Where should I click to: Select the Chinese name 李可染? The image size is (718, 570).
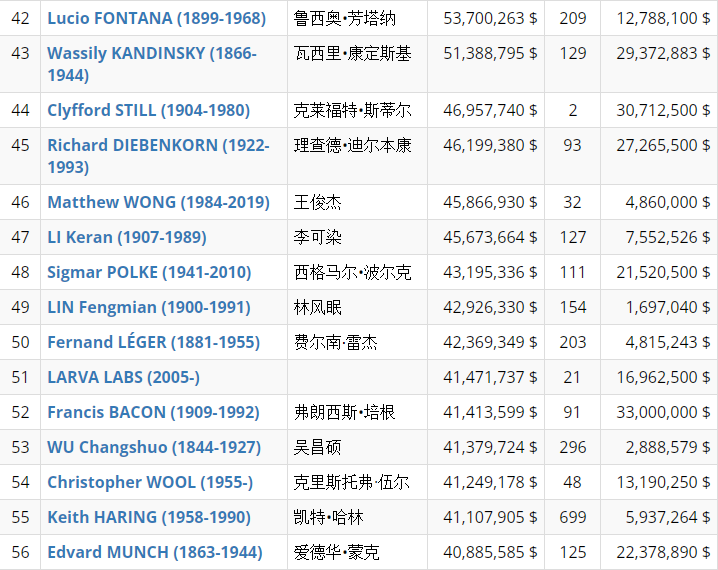[x=317, y=237]
